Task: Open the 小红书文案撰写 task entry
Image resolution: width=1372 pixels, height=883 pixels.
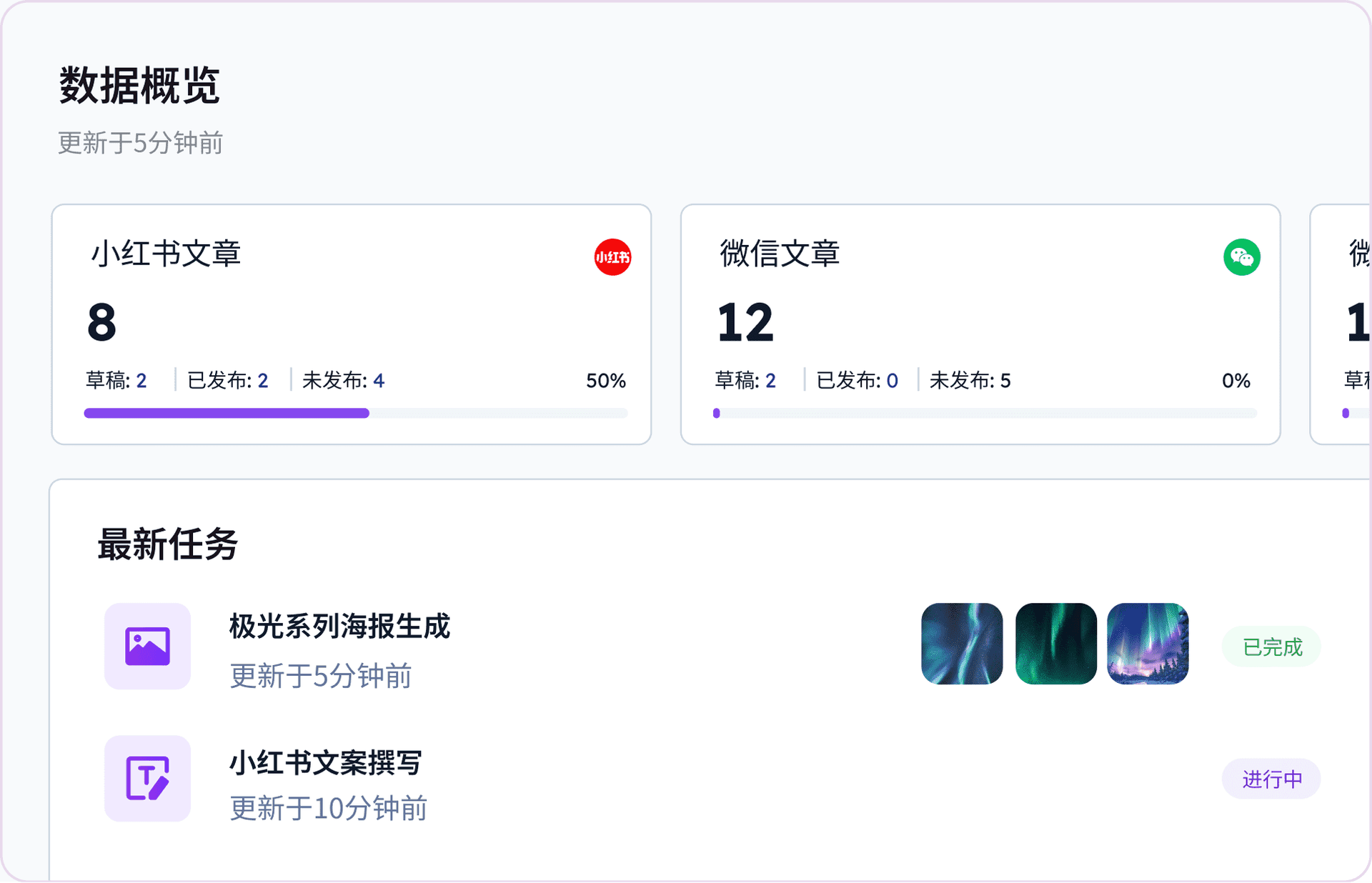Action: [x=326, y=763]
